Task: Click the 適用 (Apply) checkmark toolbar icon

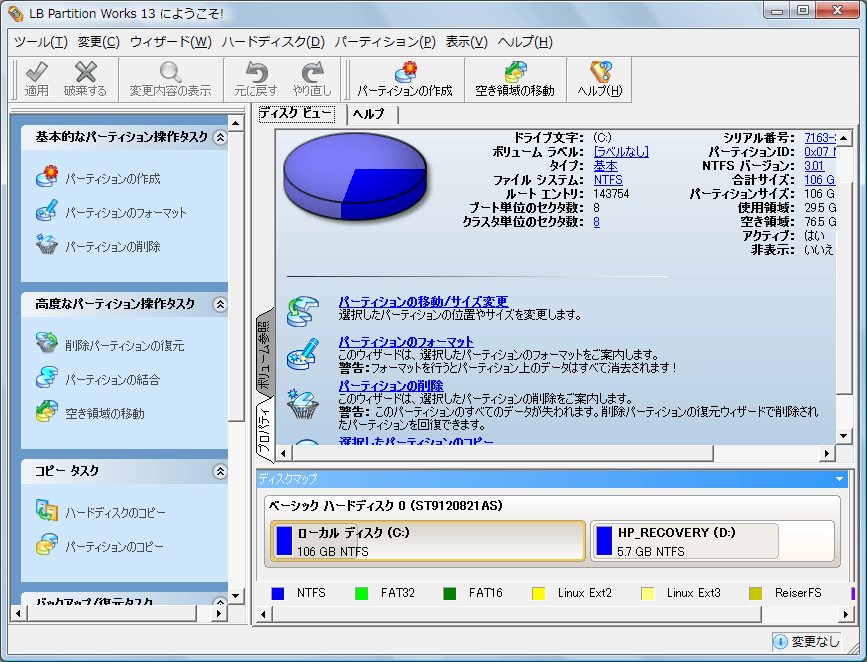Action: 36,72
